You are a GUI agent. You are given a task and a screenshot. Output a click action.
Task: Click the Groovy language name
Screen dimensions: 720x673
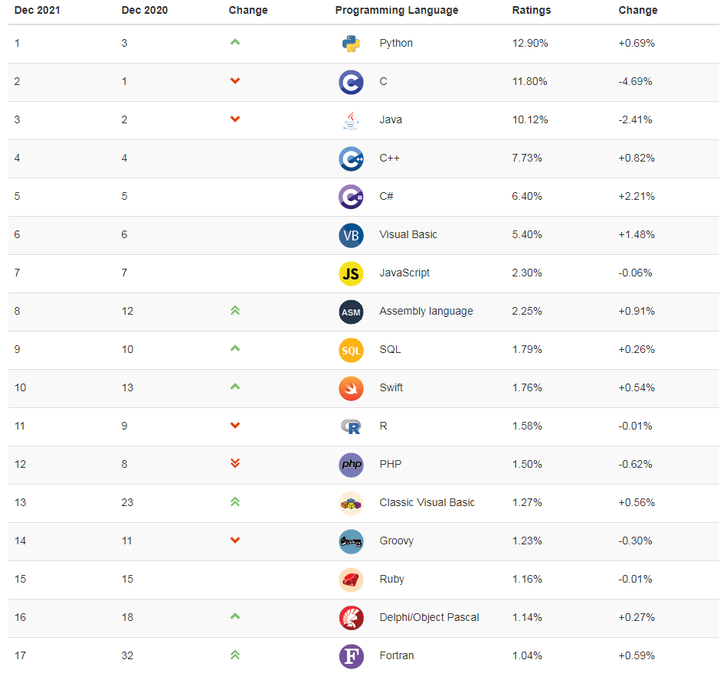pyautogui.click(x=396, y=541)
